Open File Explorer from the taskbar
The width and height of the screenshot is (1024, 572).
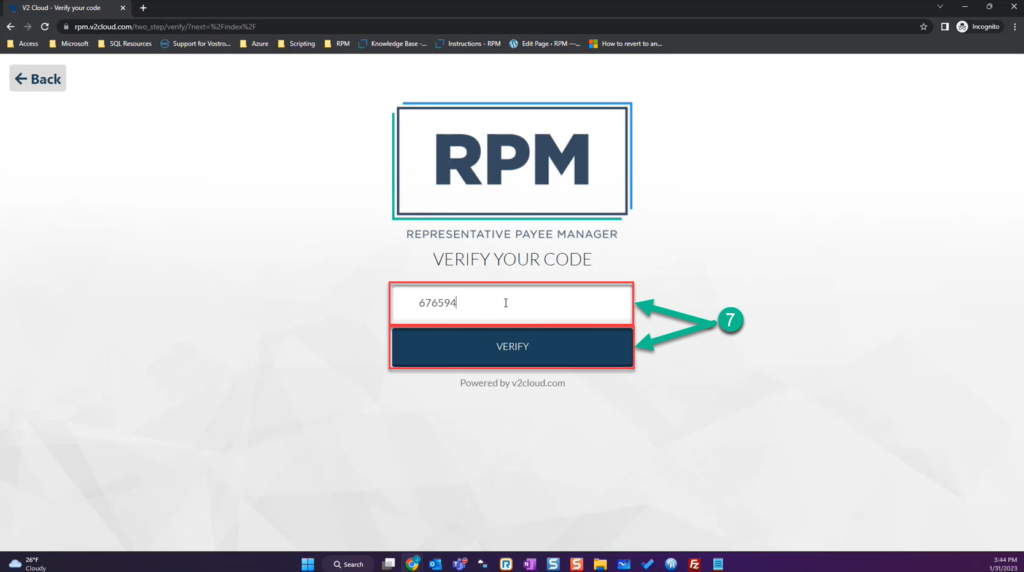600,564
